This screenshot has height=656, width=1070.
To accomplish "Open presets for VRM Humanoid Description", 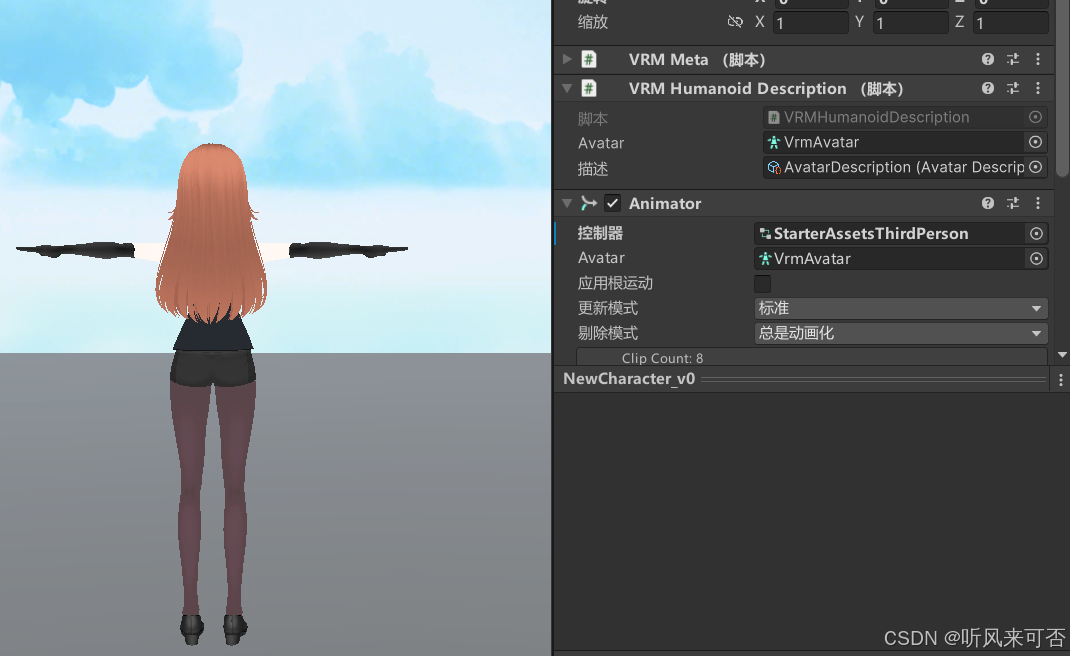I will coord(1012,88).
